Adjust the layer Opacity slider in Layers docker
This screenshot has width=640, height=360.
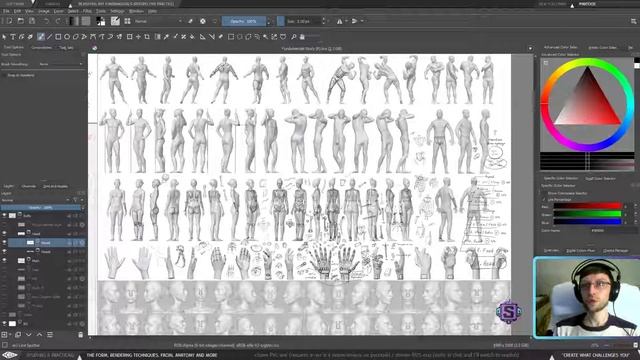[42, 207]
